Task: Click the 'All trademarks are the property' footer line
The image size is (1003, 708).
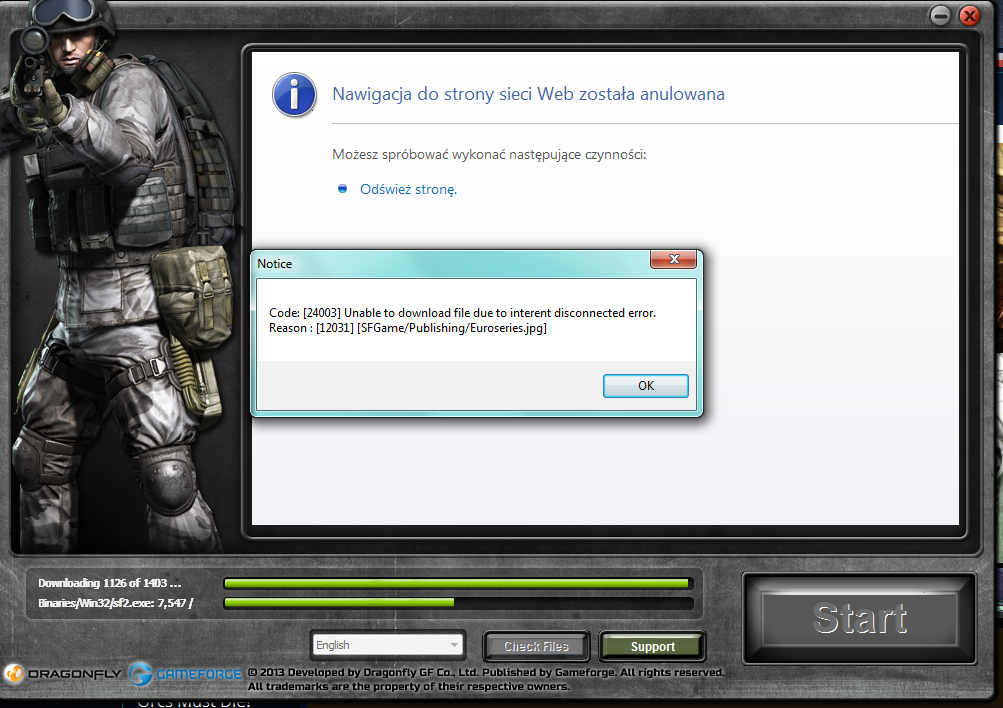Action: coord(409,686)
